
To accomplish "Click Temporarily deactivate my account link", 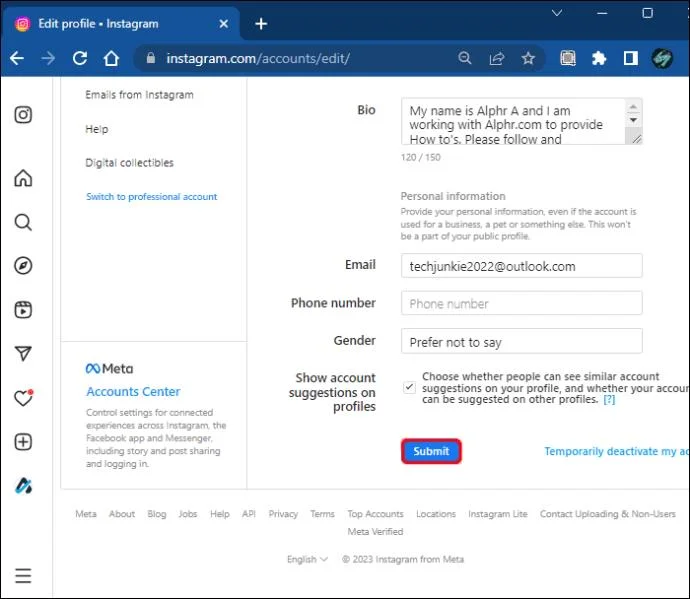I will coord(617,452).
